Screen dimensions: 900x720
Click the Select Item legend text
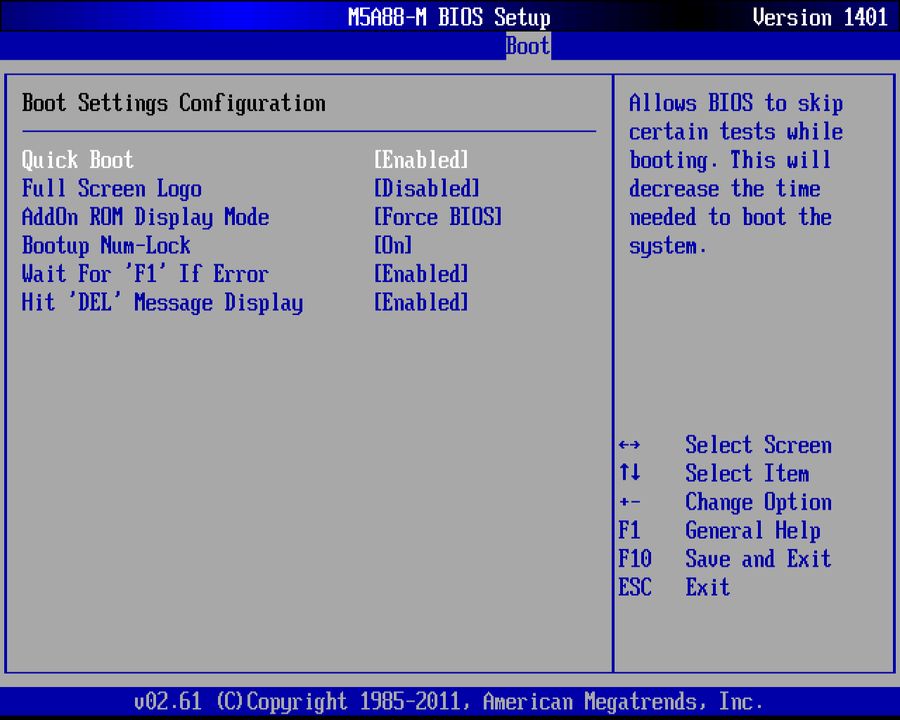coord(747,473)
